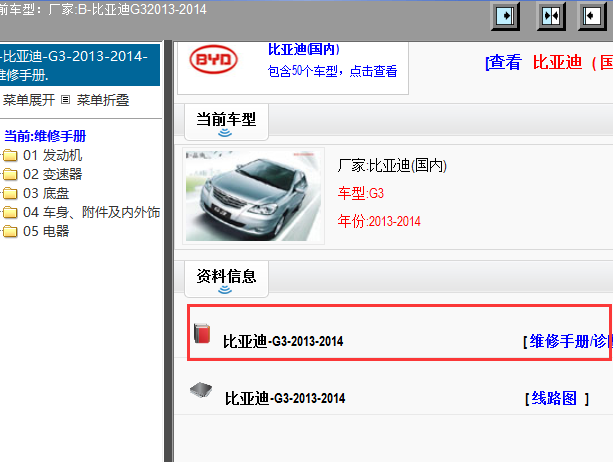The width and height of the screenshot is (613, 462).
Task: Select 04 车身、附件及内外饰 tree item
Action: coord(91,212)
